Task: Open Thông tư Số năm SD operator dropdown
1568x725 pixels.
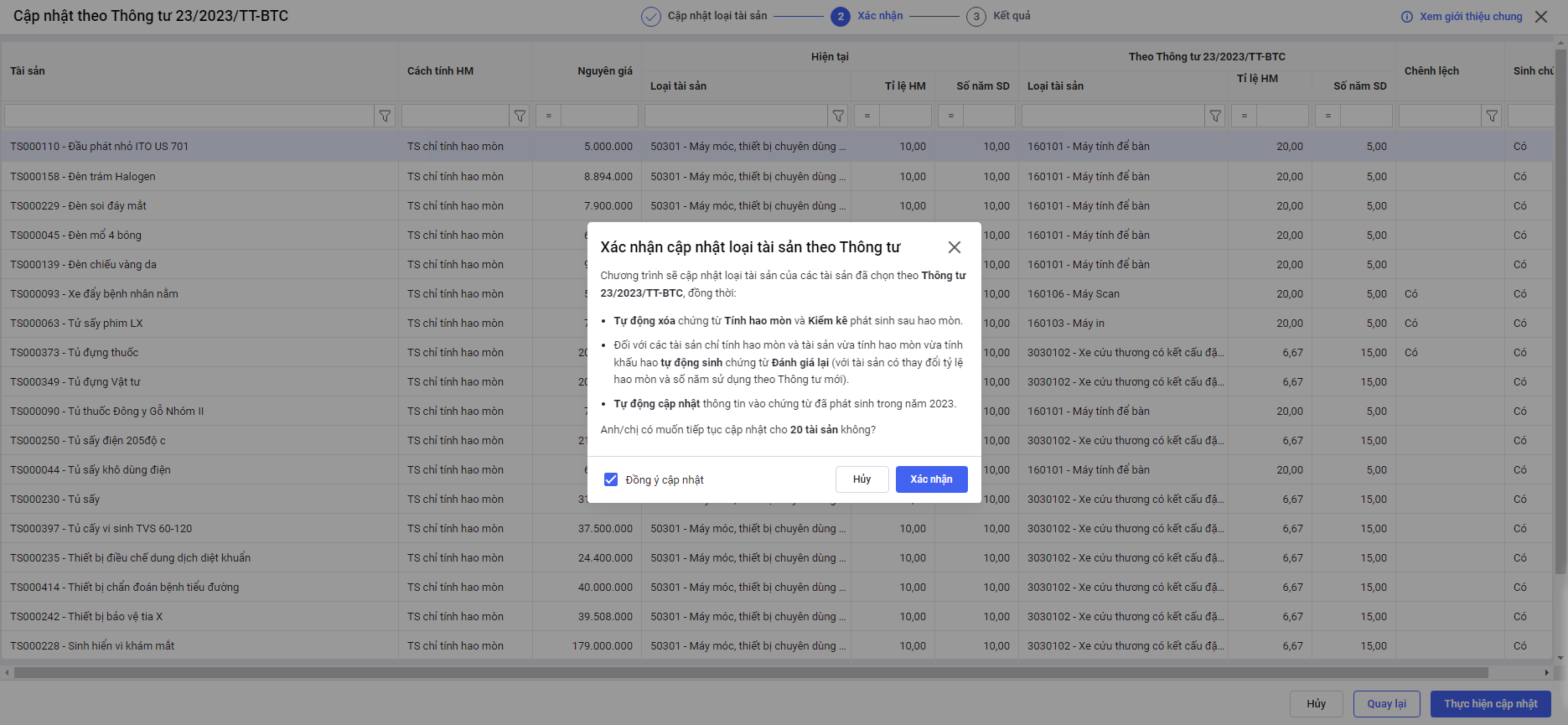Action: (x=1328, y=117)
